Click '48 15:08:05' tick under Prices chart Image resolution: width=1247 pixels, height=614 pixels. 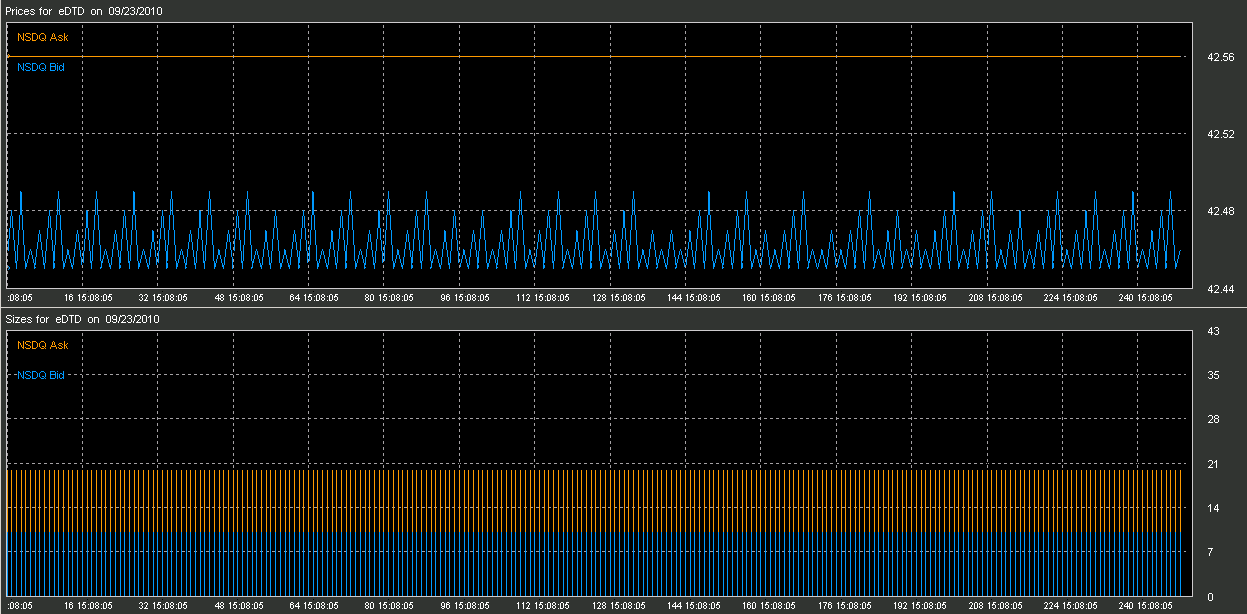pyautogui.click(x=238, y=298)
